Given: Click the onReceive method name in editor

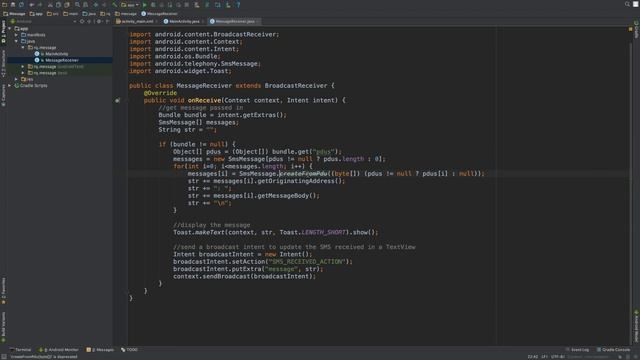Looking at the screenshot, I should (204, 100).
